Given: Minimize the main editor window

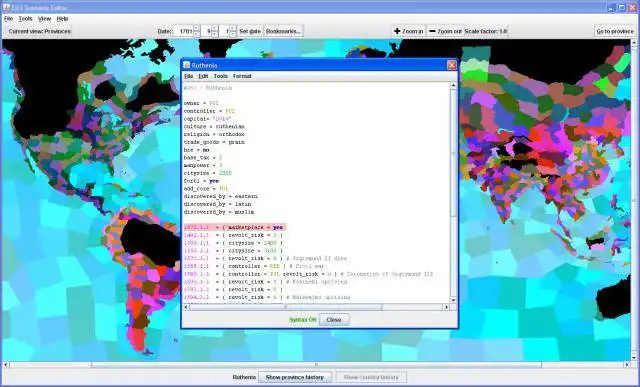Looking at the screenshot, I should pyautogui.click(x=612, y=7).
